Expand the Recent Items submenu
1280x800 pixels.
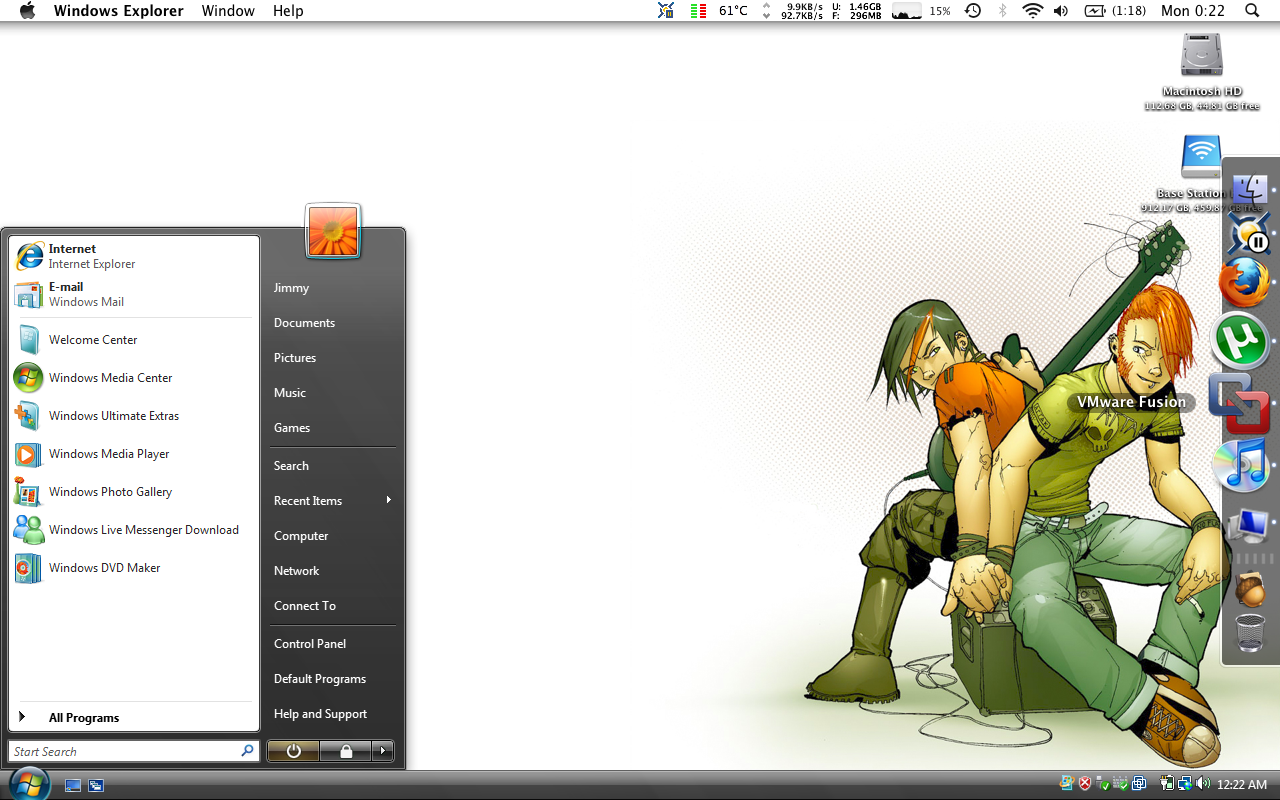[x=333, y=501]
